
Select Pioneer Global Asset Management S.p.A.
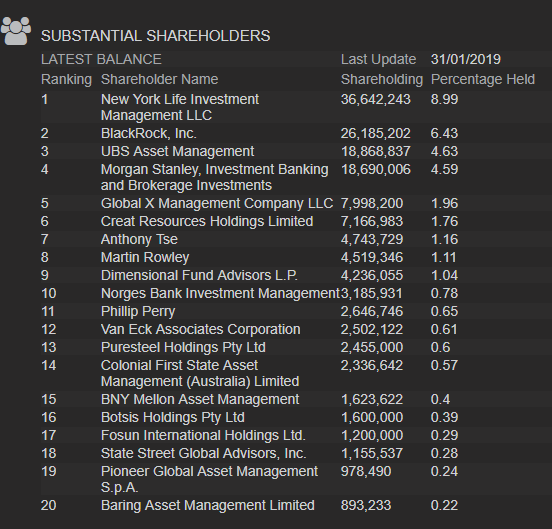[209, 479]
